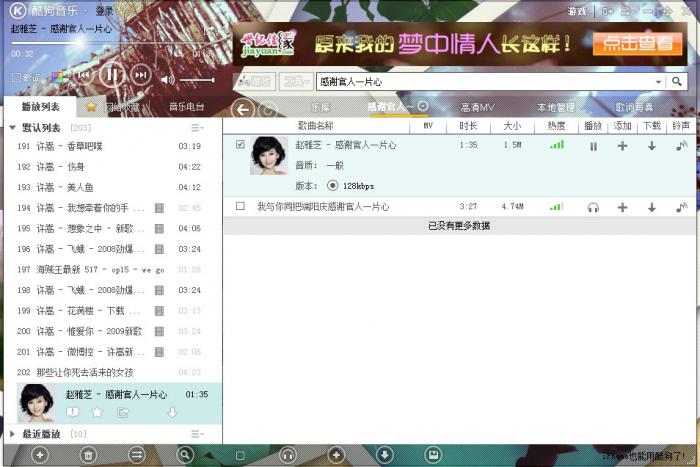
Task: Refresh the page with the circular arrow
Action: [x=268, y=109]
